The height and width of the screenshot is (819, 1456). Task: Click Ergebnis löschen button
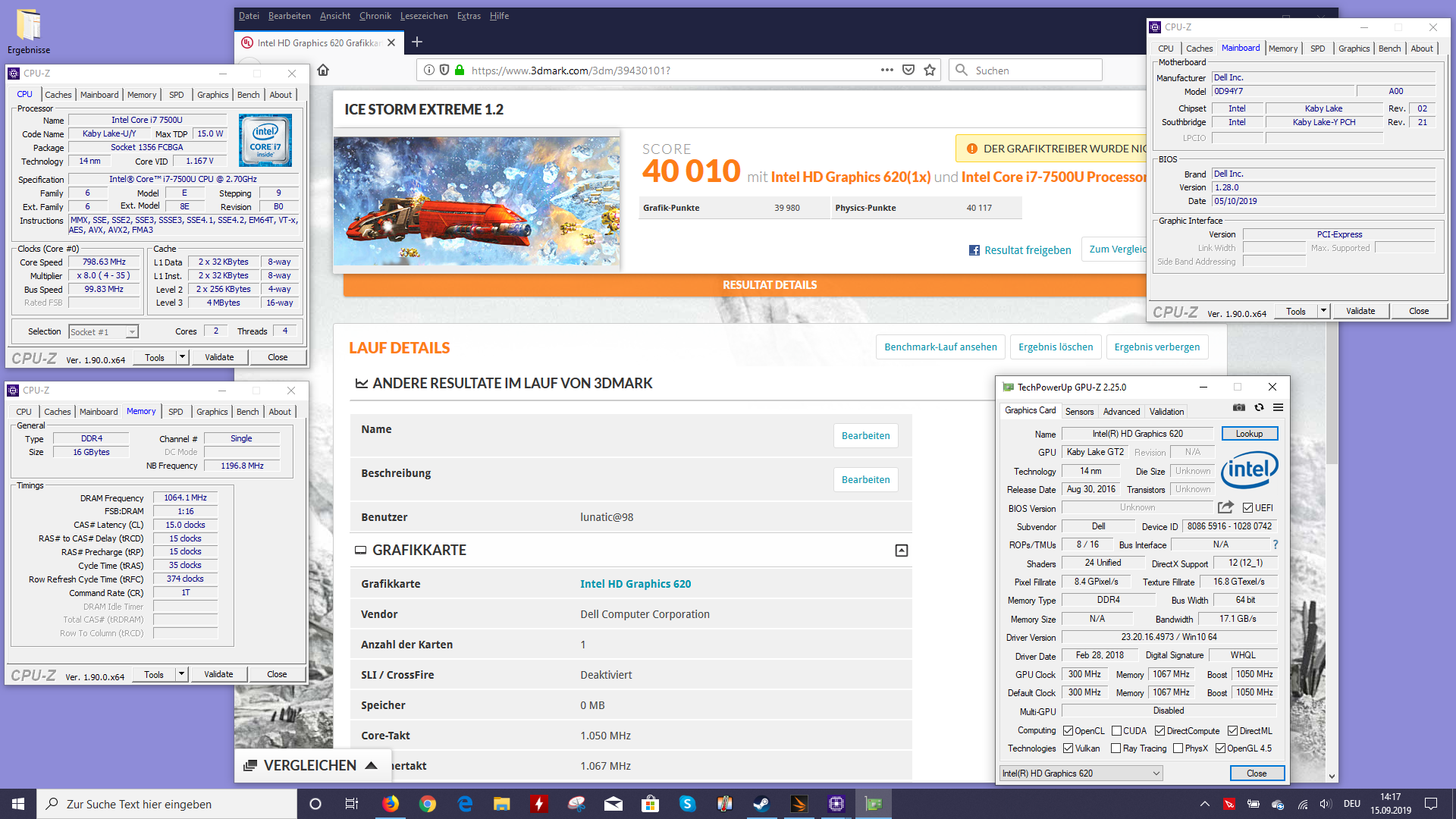coord(1056,347)
